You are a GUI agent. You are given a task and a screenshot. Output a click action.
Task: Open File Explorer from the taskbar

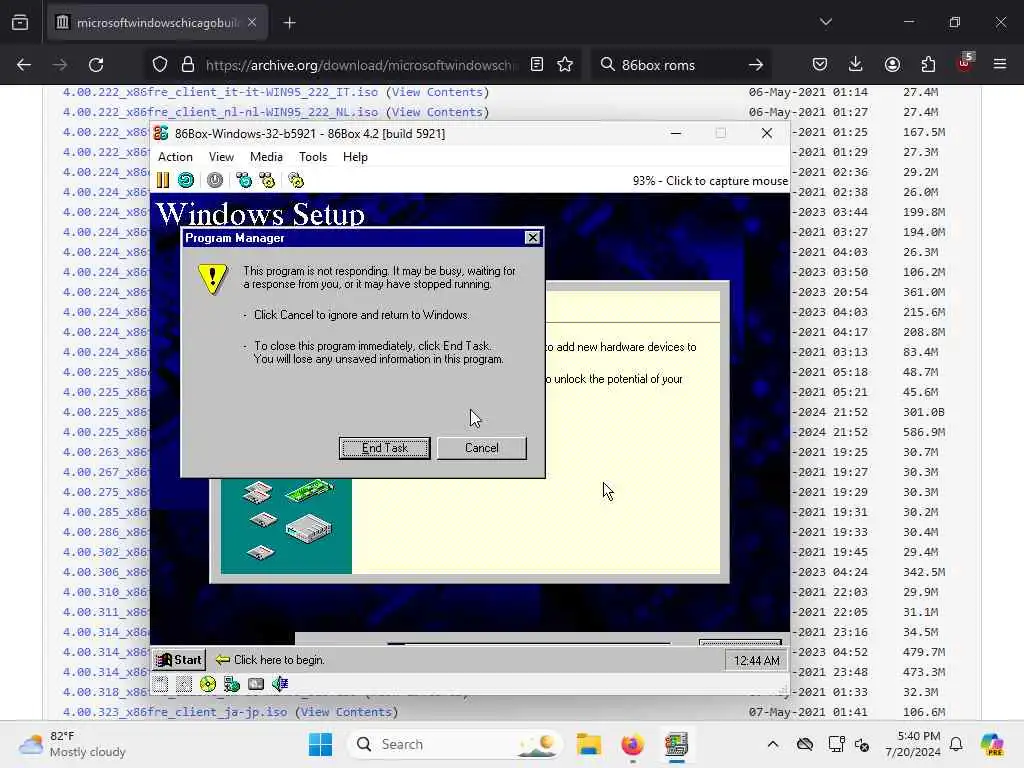point(588,744)
